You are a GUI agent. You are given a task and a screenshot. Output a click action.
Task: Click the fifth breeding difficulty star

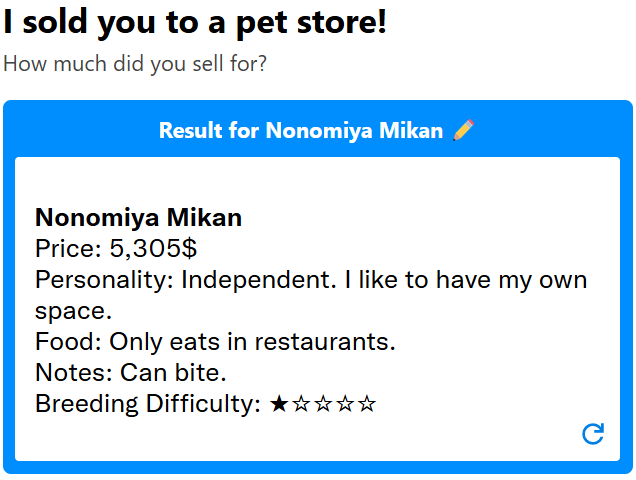tap(367, 404)
